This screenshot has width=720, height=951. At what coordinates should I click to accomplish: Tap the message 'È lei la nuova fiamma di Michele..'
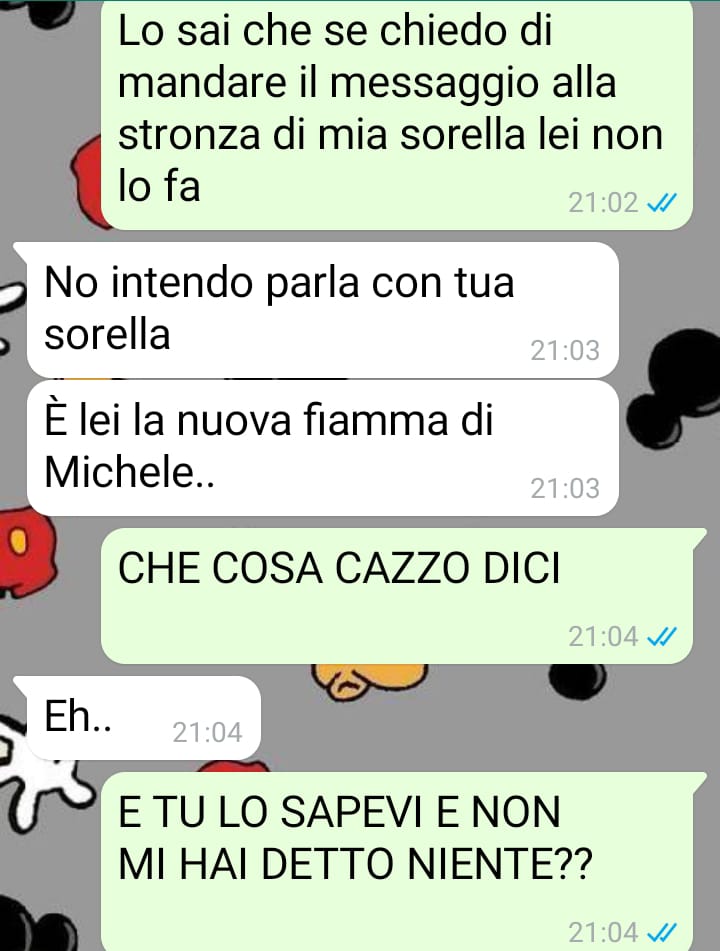tap(323, 448)
